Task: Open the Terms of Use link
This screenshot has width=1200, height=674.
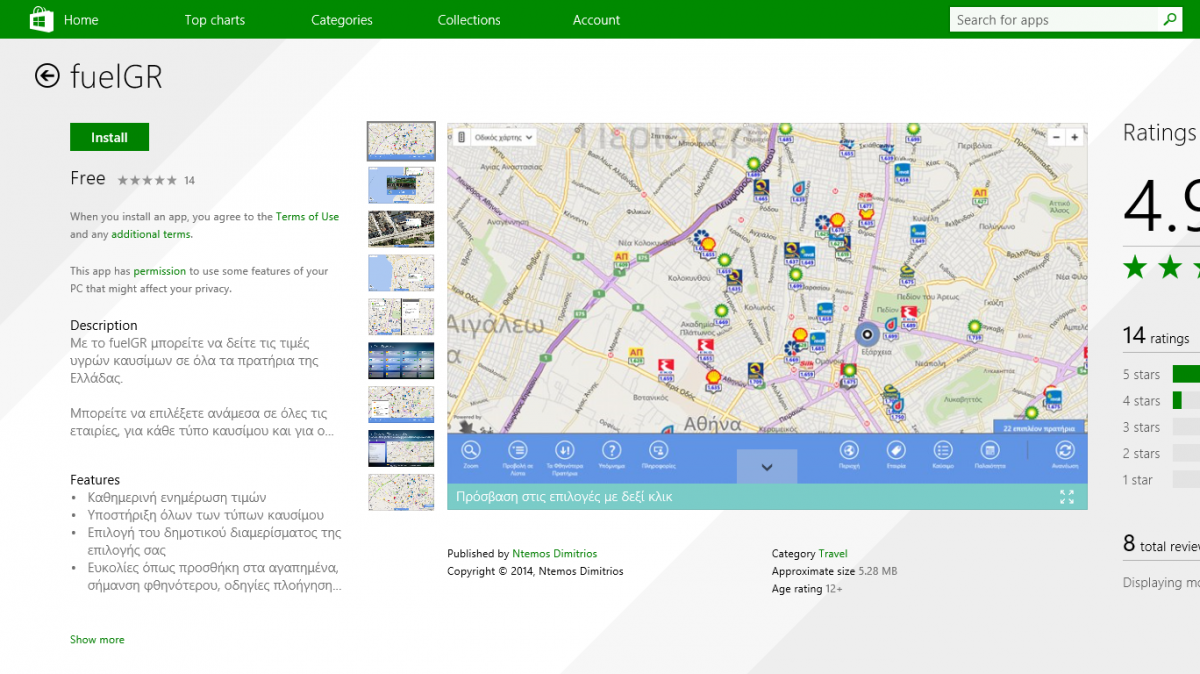Action: tap(307, 217)
